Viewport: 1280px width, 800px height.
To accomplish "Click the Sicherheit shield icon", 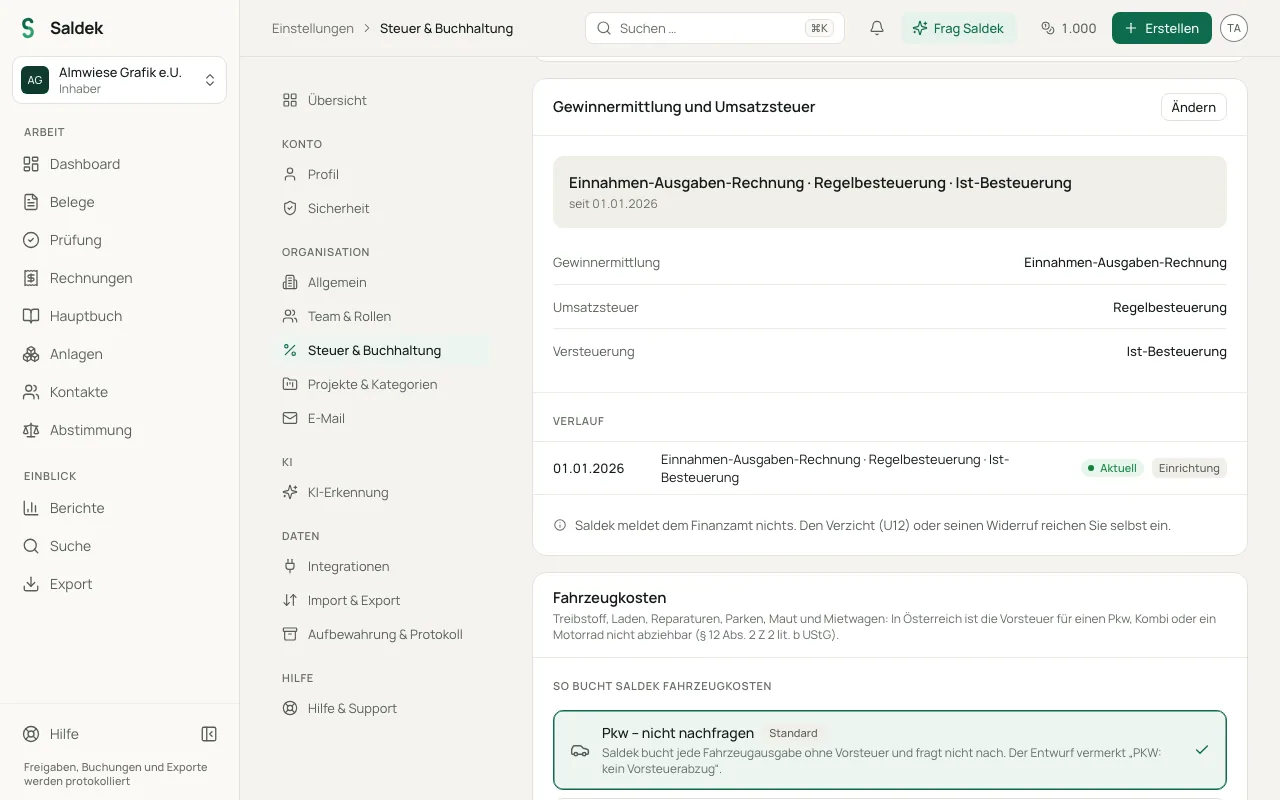I will click(290, 208).
